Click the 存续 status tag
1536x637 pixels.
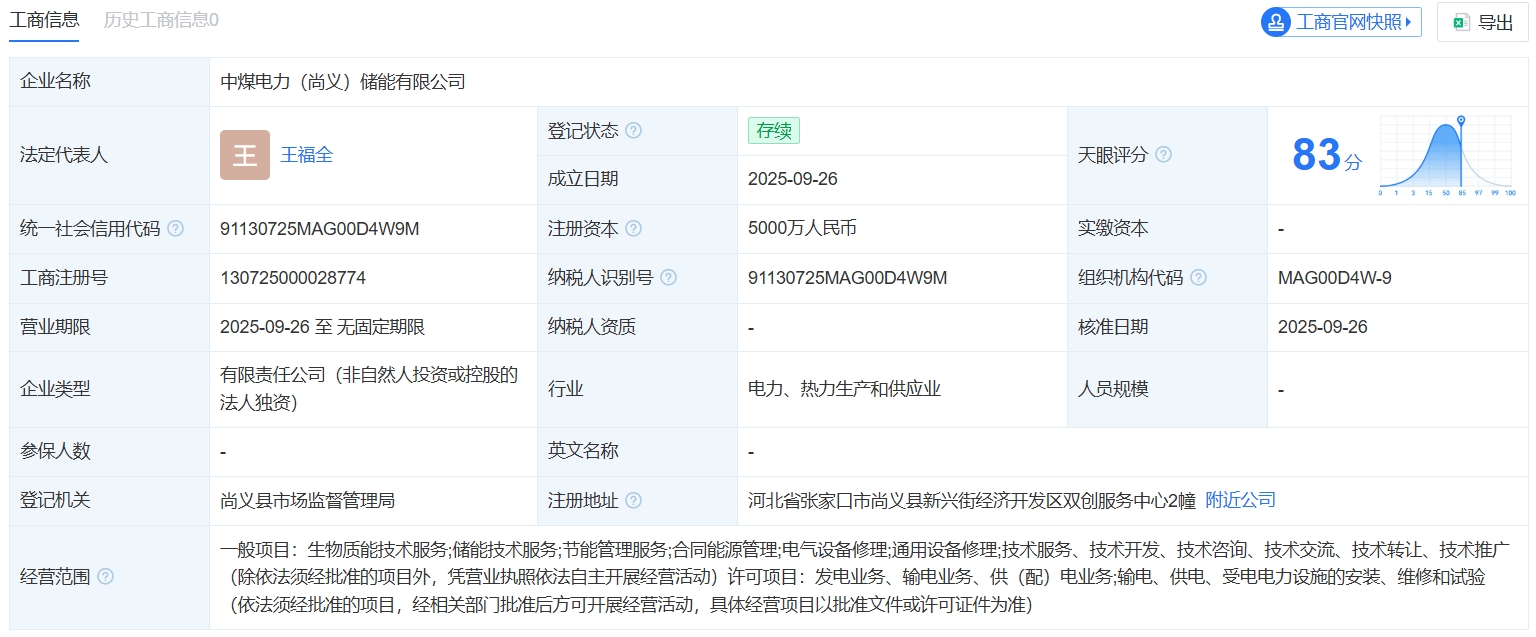[x=773, y=131]
